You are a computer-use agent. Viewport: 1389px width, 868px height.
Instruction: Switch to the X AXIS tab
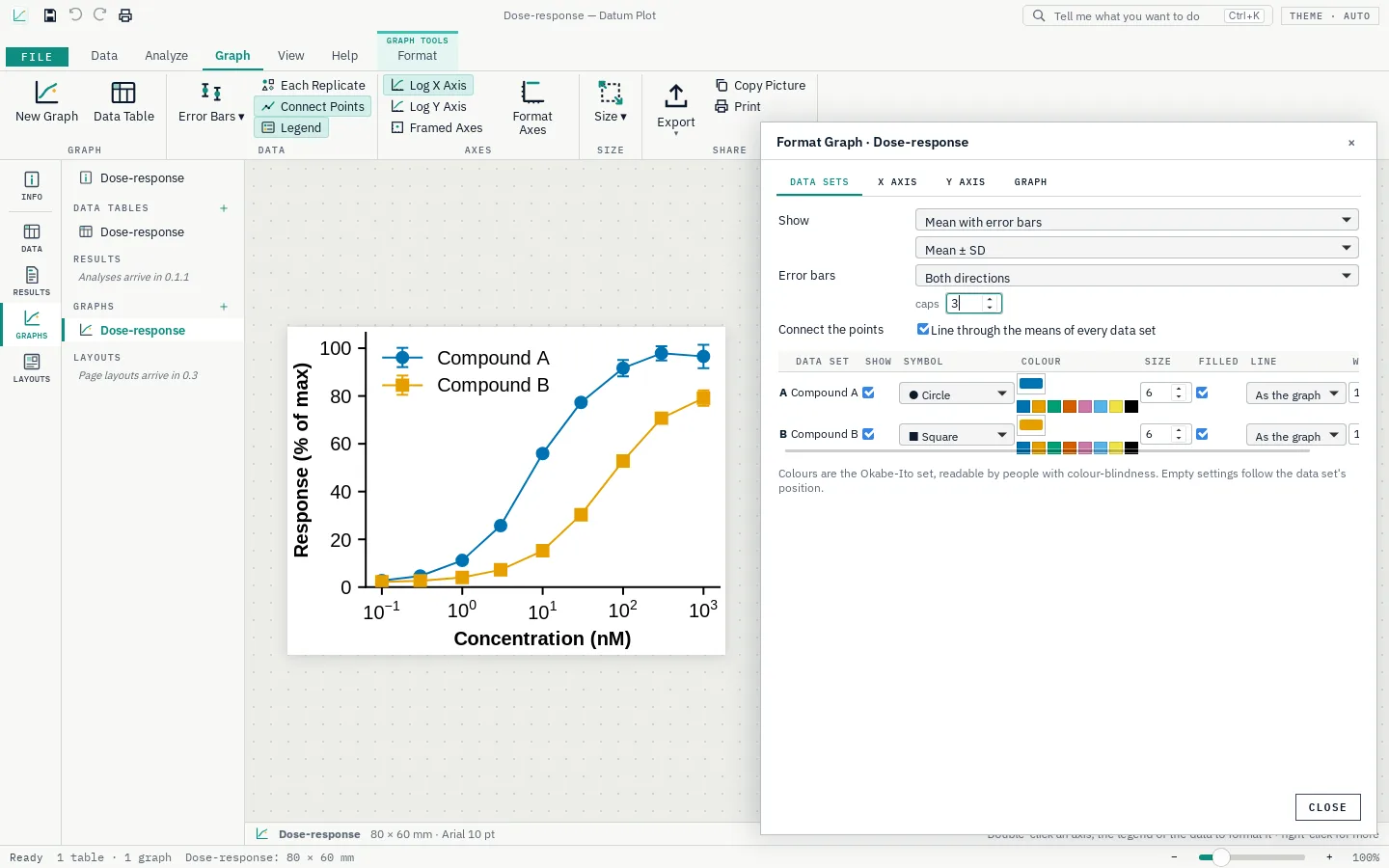pyautogui.click(x=897, y=182)
